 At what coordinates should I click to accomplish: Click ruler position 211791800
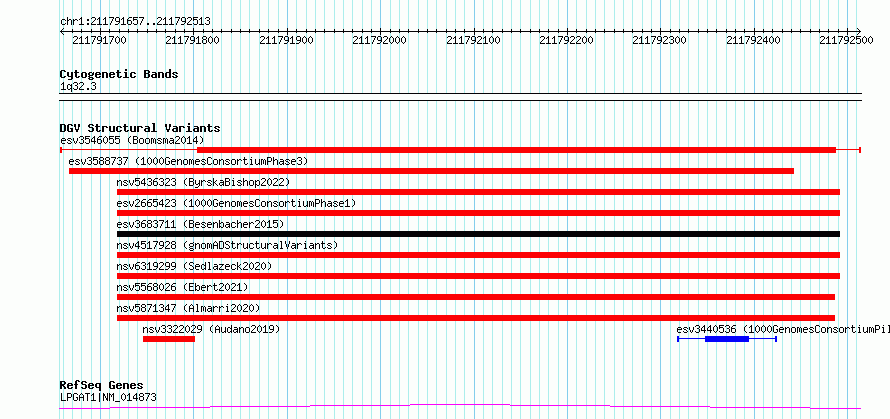point(193,40)
